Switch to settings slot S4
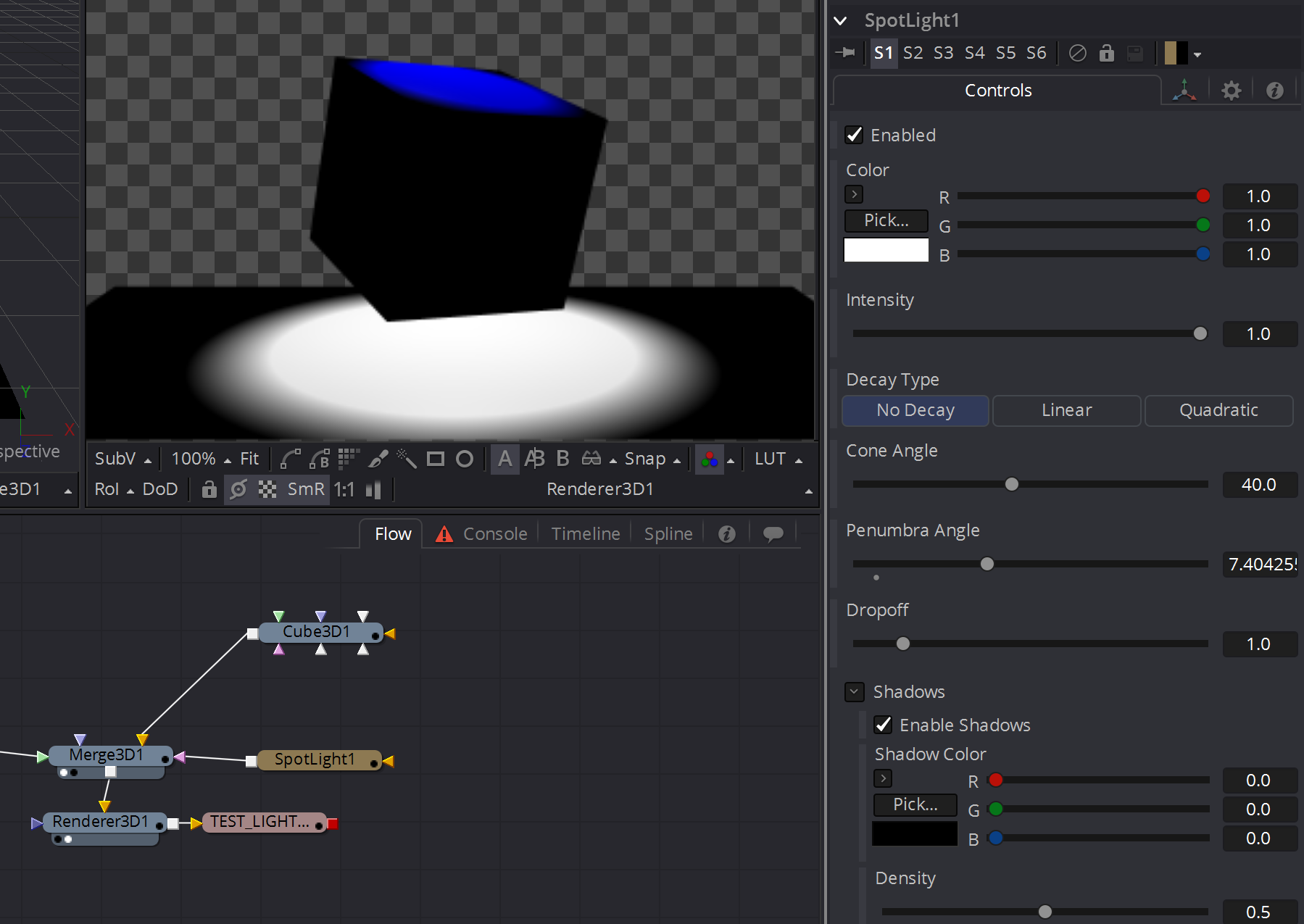 click(x=975, y=53)
